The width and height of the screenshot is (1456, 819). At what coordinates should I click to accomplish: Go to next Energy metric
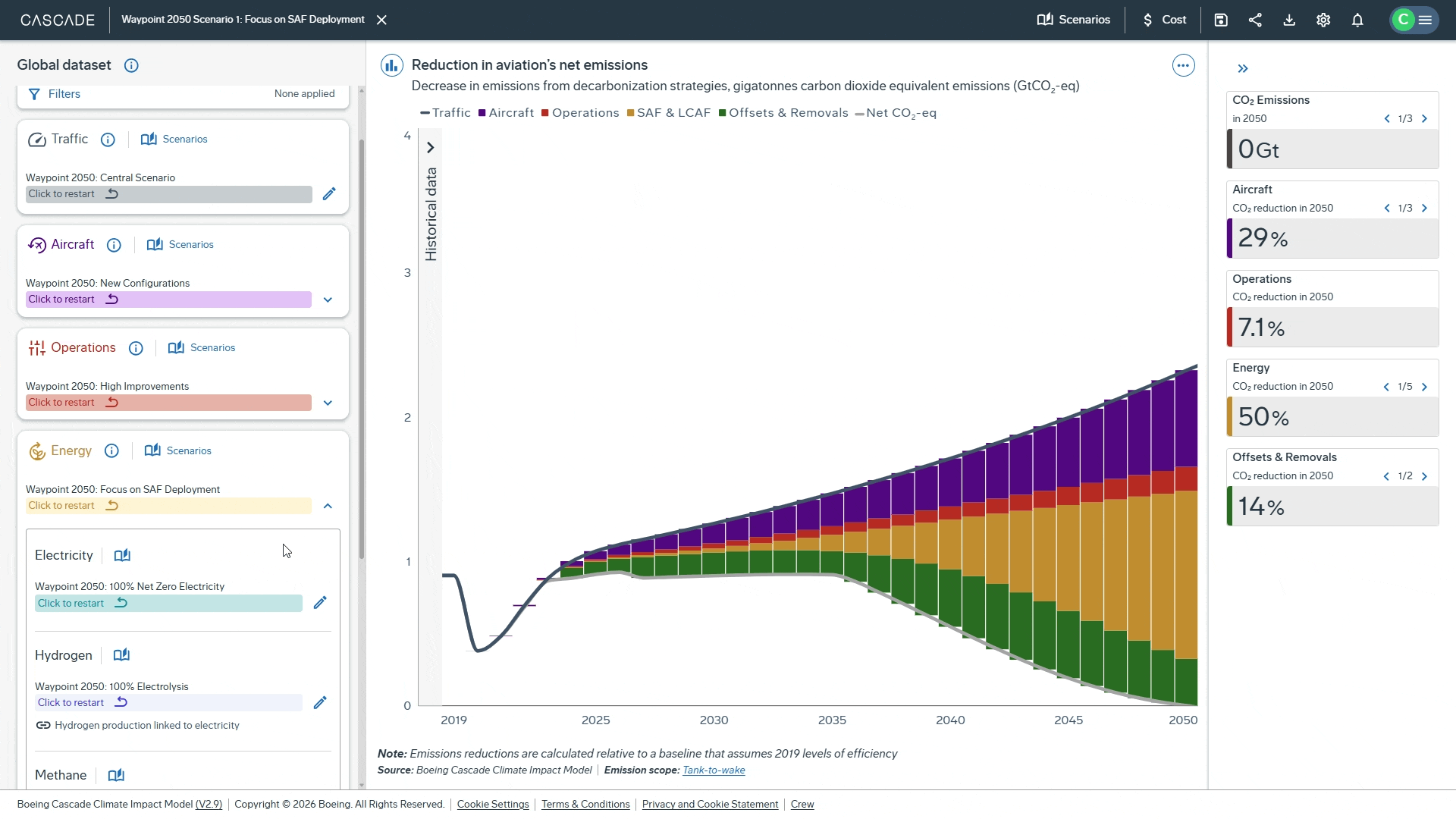pyautogui.click(x=1424, y=387)
